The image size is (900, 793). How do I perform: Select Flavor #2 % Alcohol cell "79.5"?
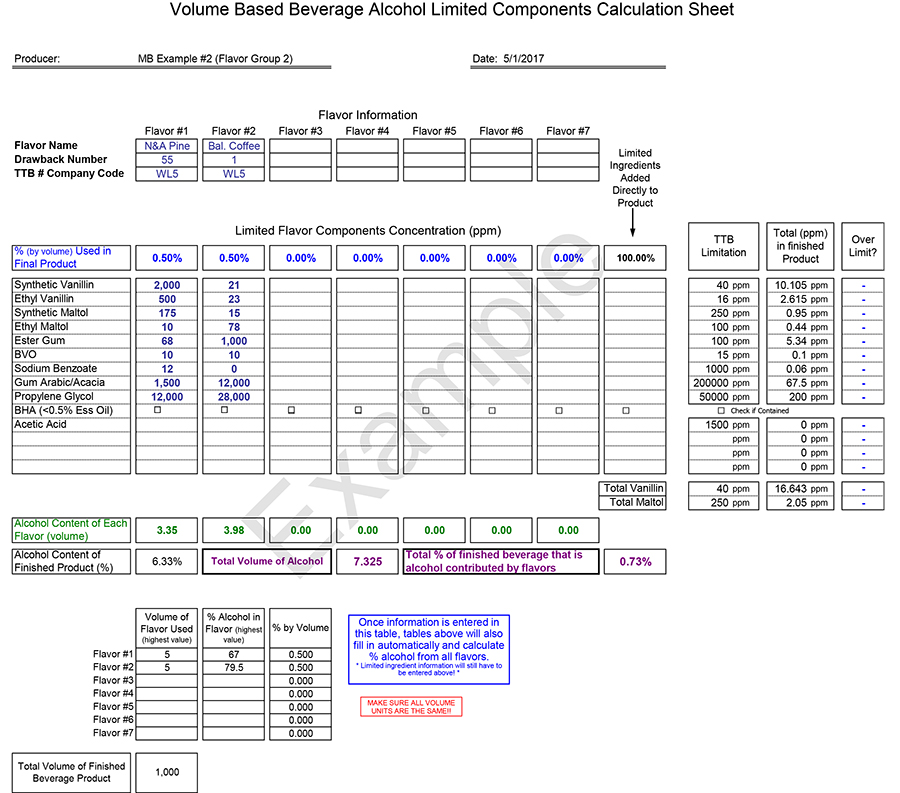pyautogui.click(x=234, y=668)
